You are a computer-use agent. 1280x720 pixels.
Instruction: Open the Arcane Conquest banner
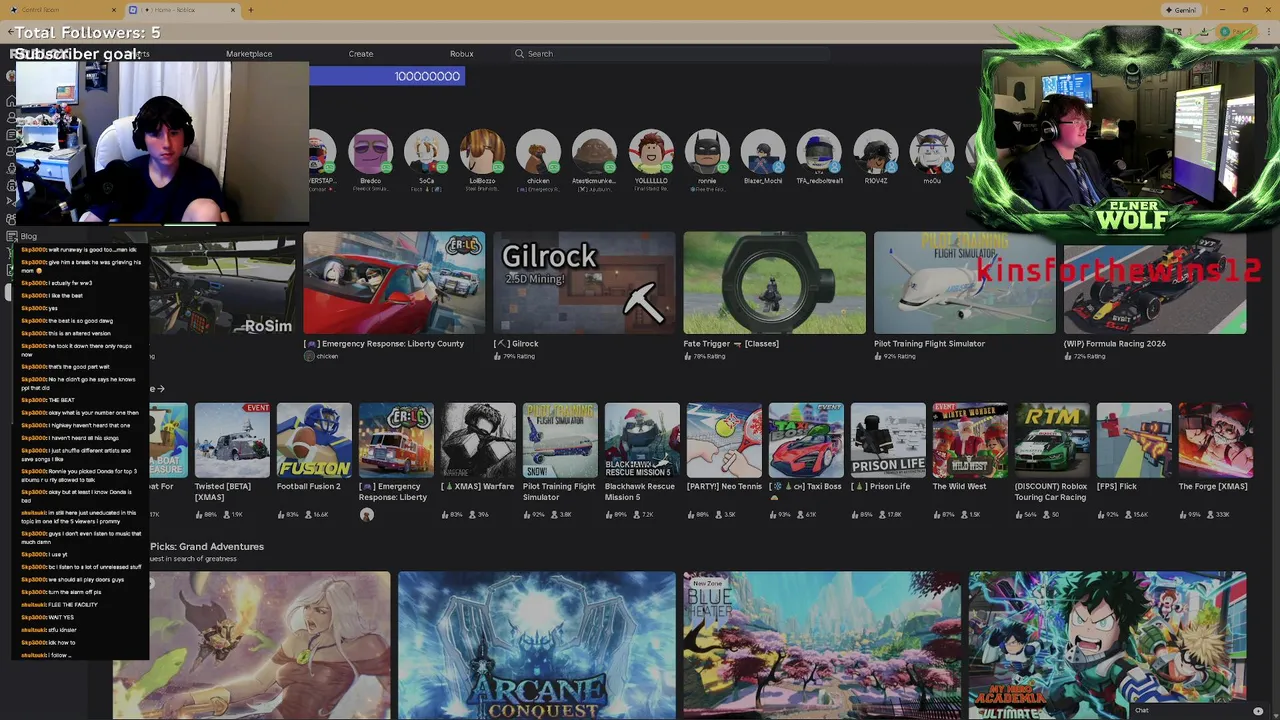click(x=537, y=646)
